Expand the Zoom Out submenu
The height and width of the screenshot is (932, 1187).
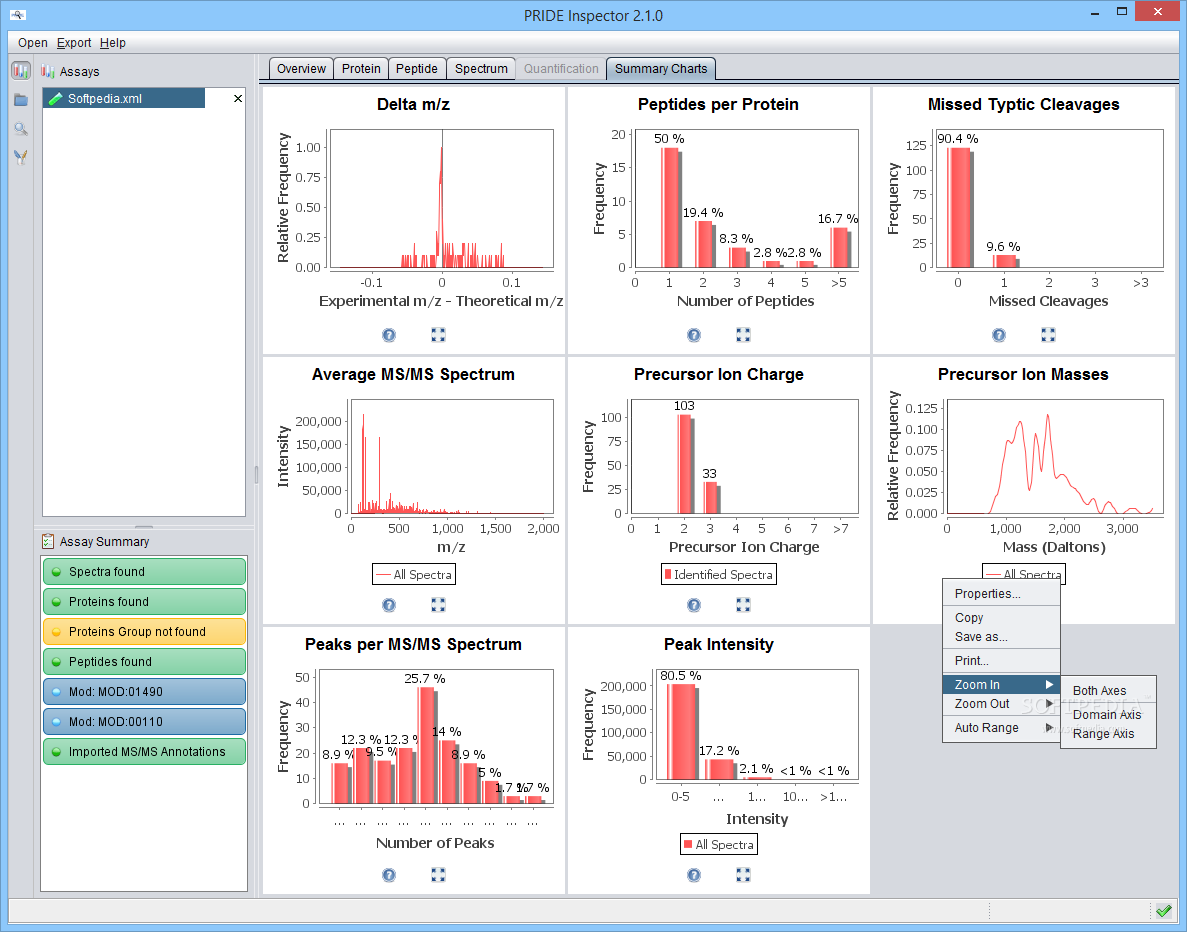[x=1001, y=703]
